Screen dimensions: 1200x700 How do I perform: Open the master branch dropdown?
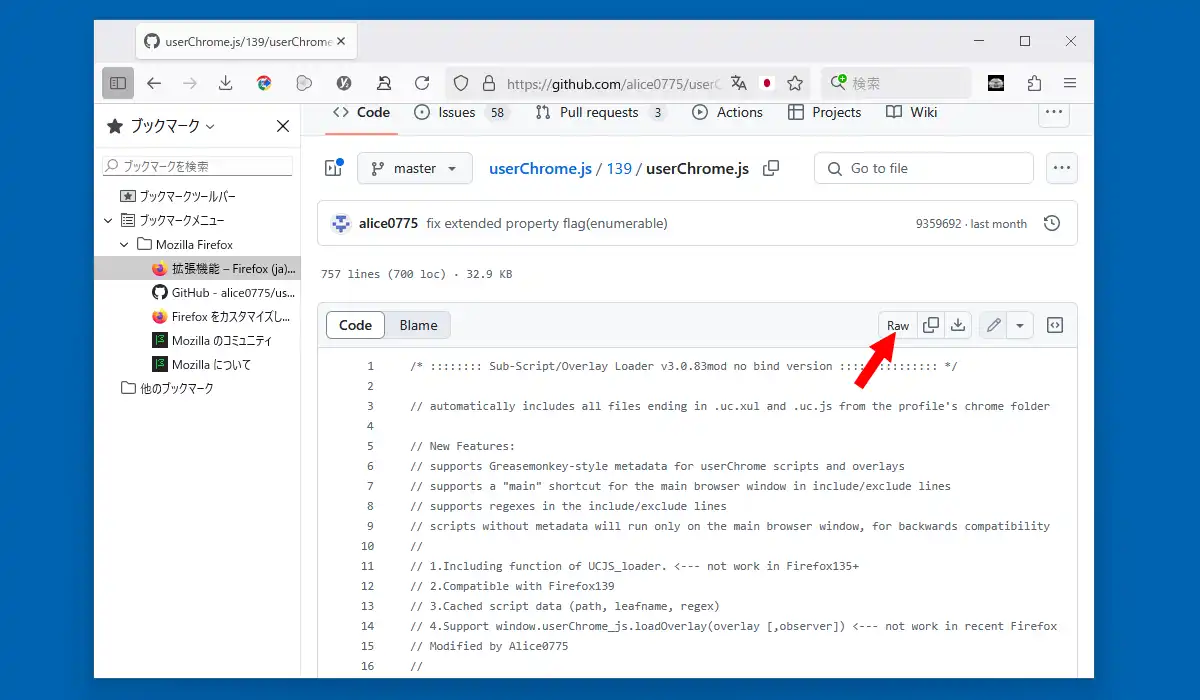point(414,168)
